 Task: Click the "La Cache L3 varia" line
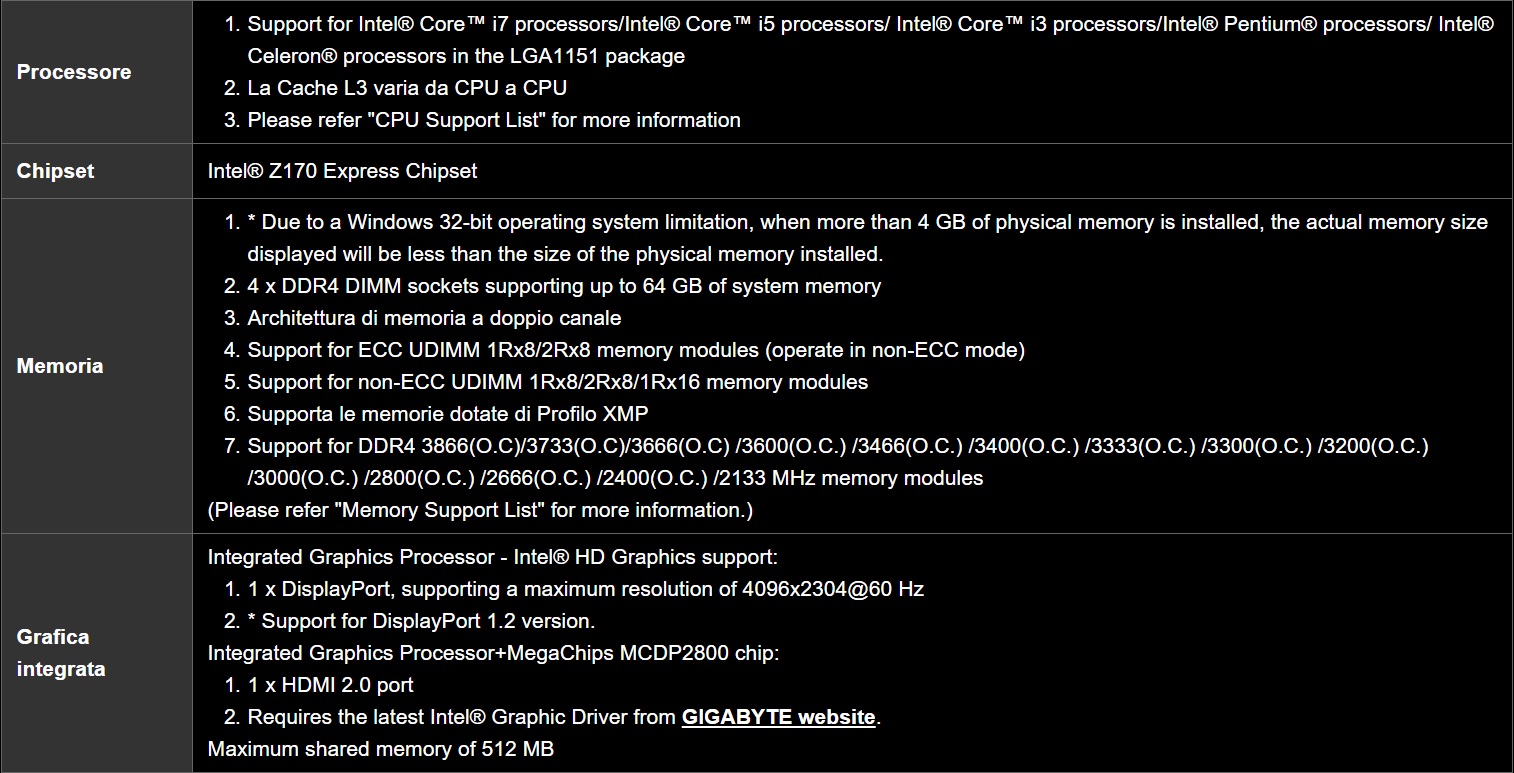(x=407, y=88)
